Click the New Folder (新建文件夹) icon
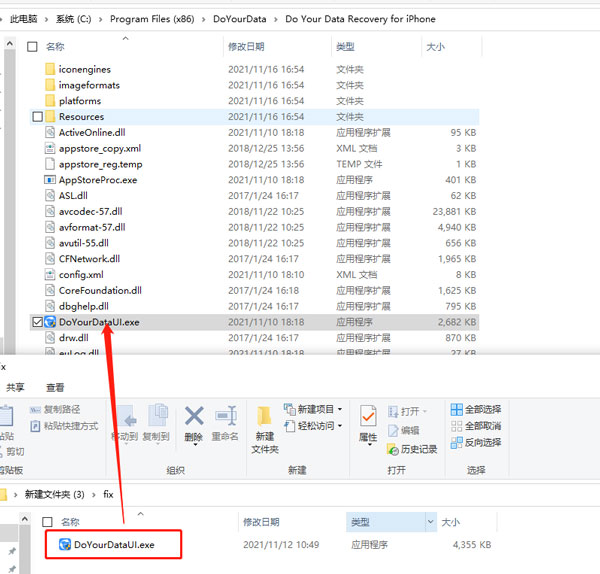600x574 pixels. point(264,416)
